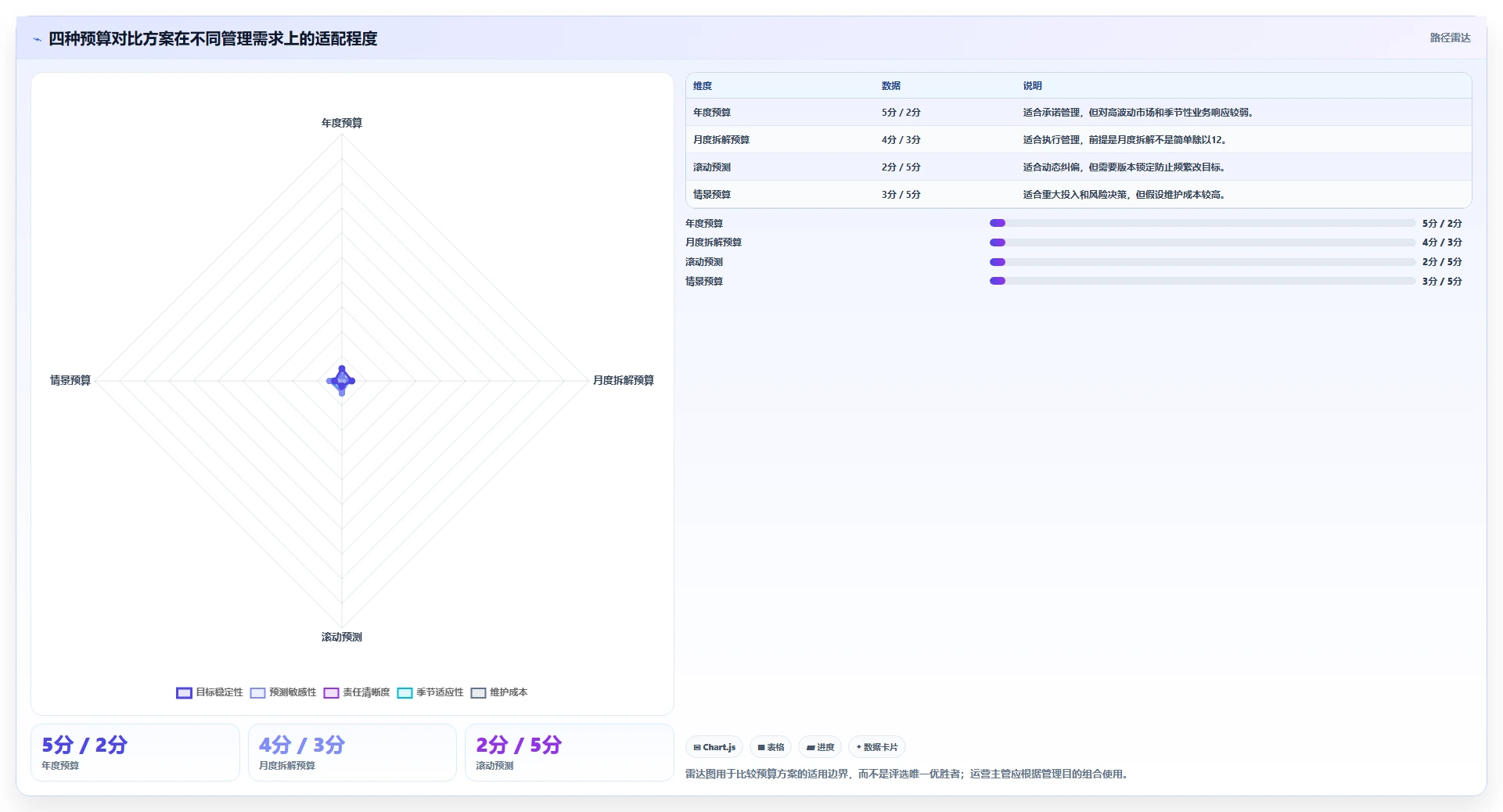Click the 进度 tag chip
Viewport: 1503px width, 812px height.
(x=820, y=747)
